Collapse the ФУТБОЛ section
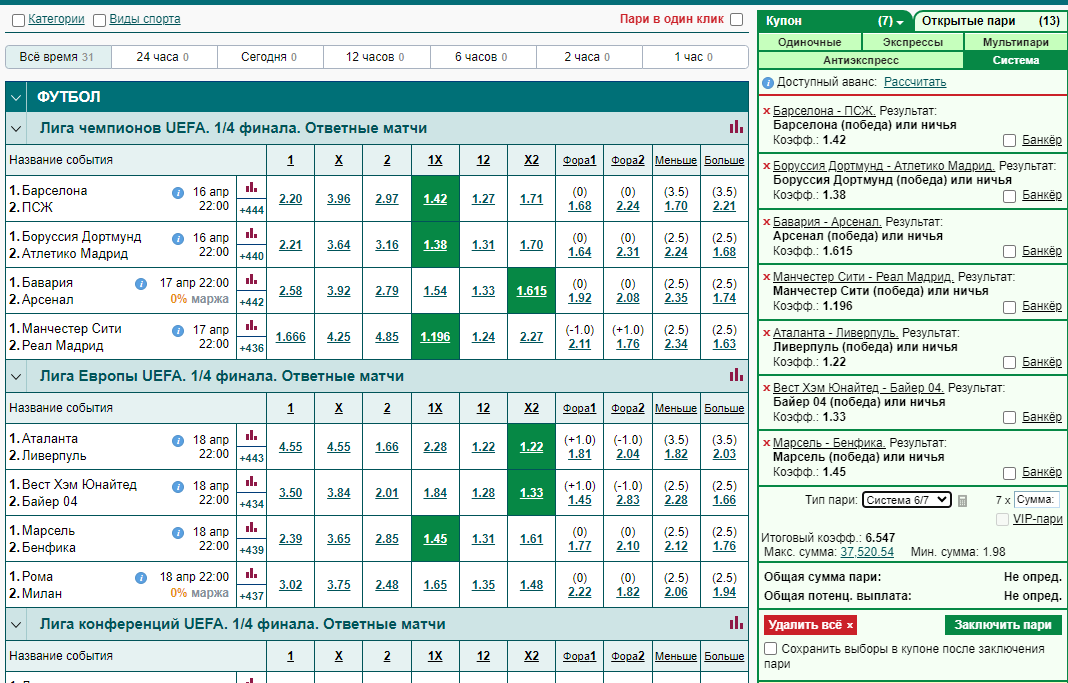This screenshot has height=683, width=1068. pyautogui.click(x=16, y=97)
